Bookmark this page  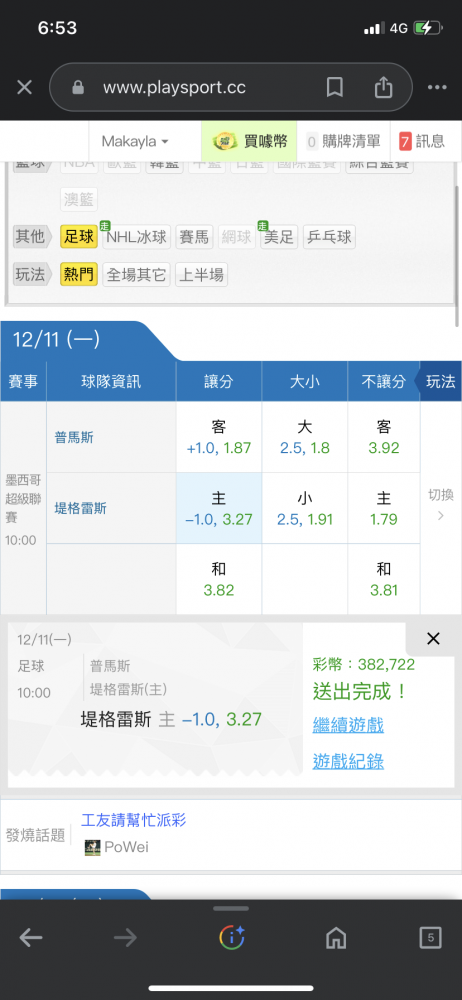tap(334, 87)
